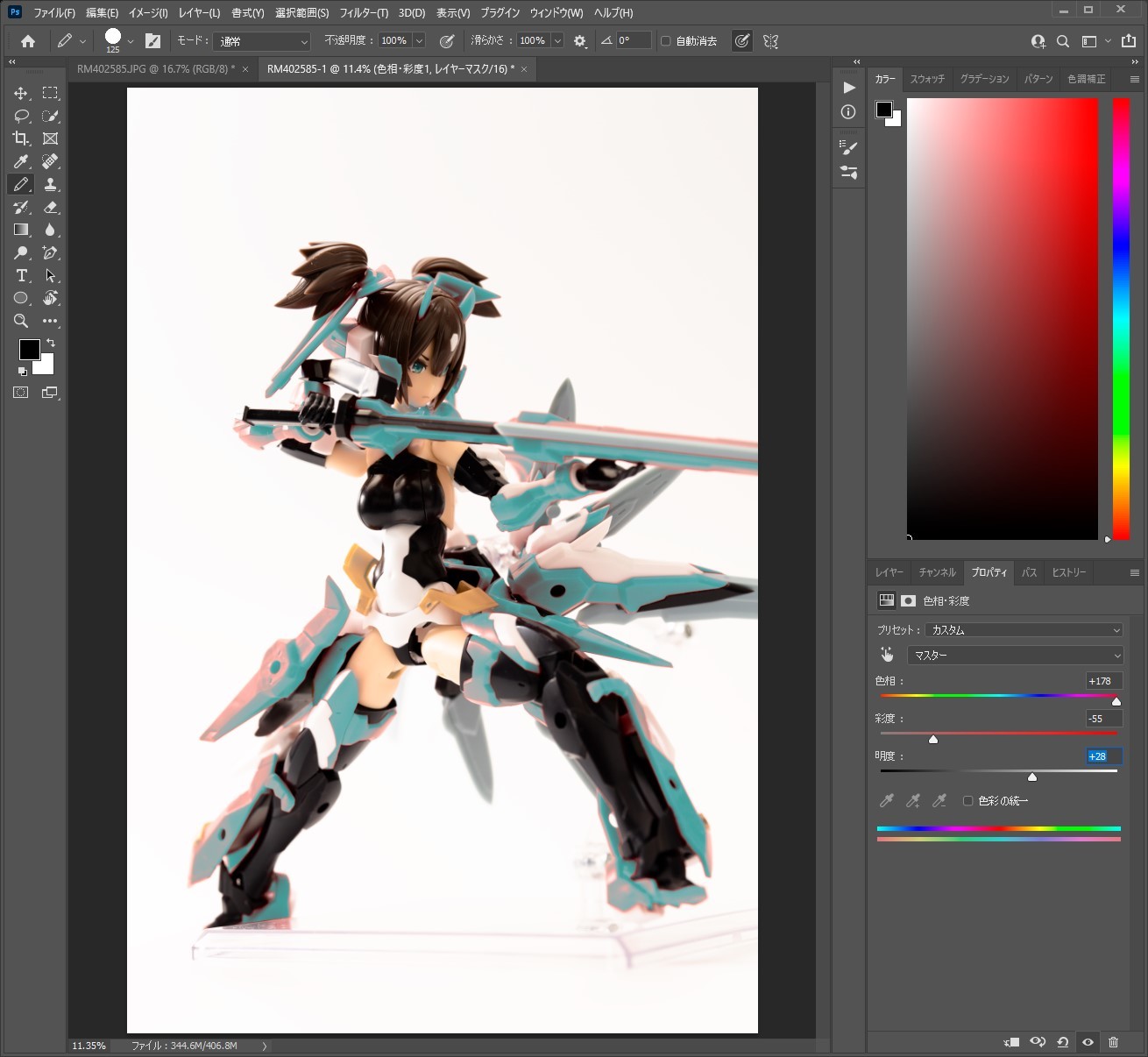1148x1057 pixels.
Task: Select the Quick Selection tool
Action: [x=51, y=116]
